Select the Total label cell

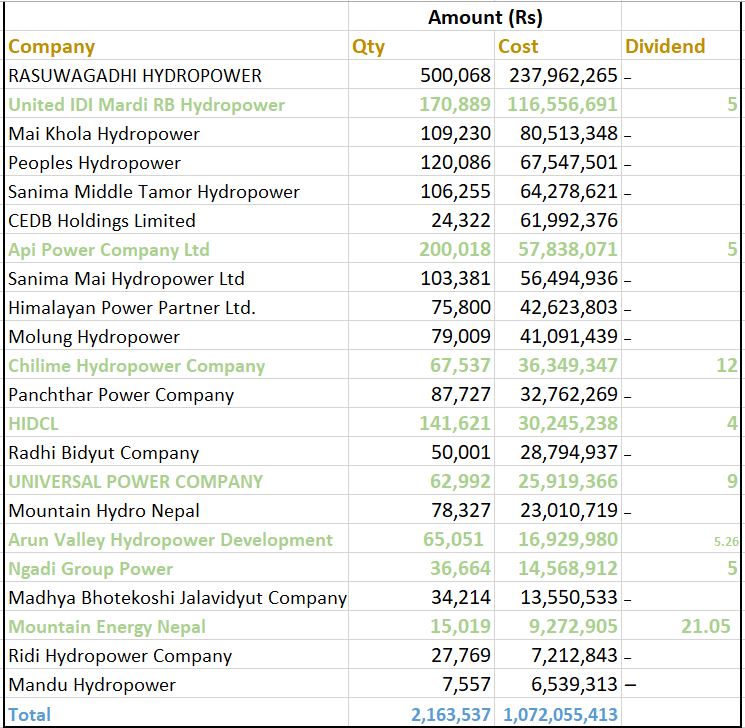coord(30,715)
